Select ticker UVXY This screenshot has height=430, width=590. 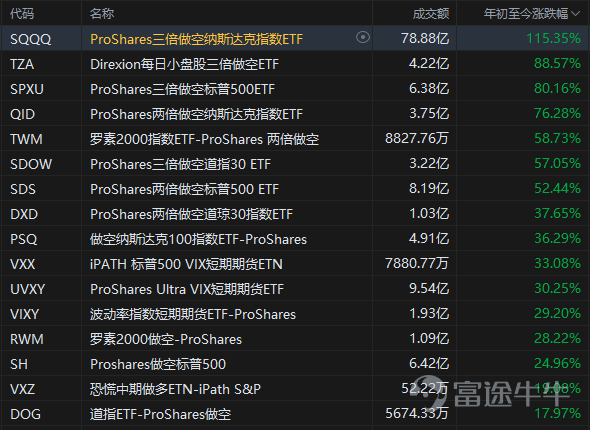pos(27,289)
